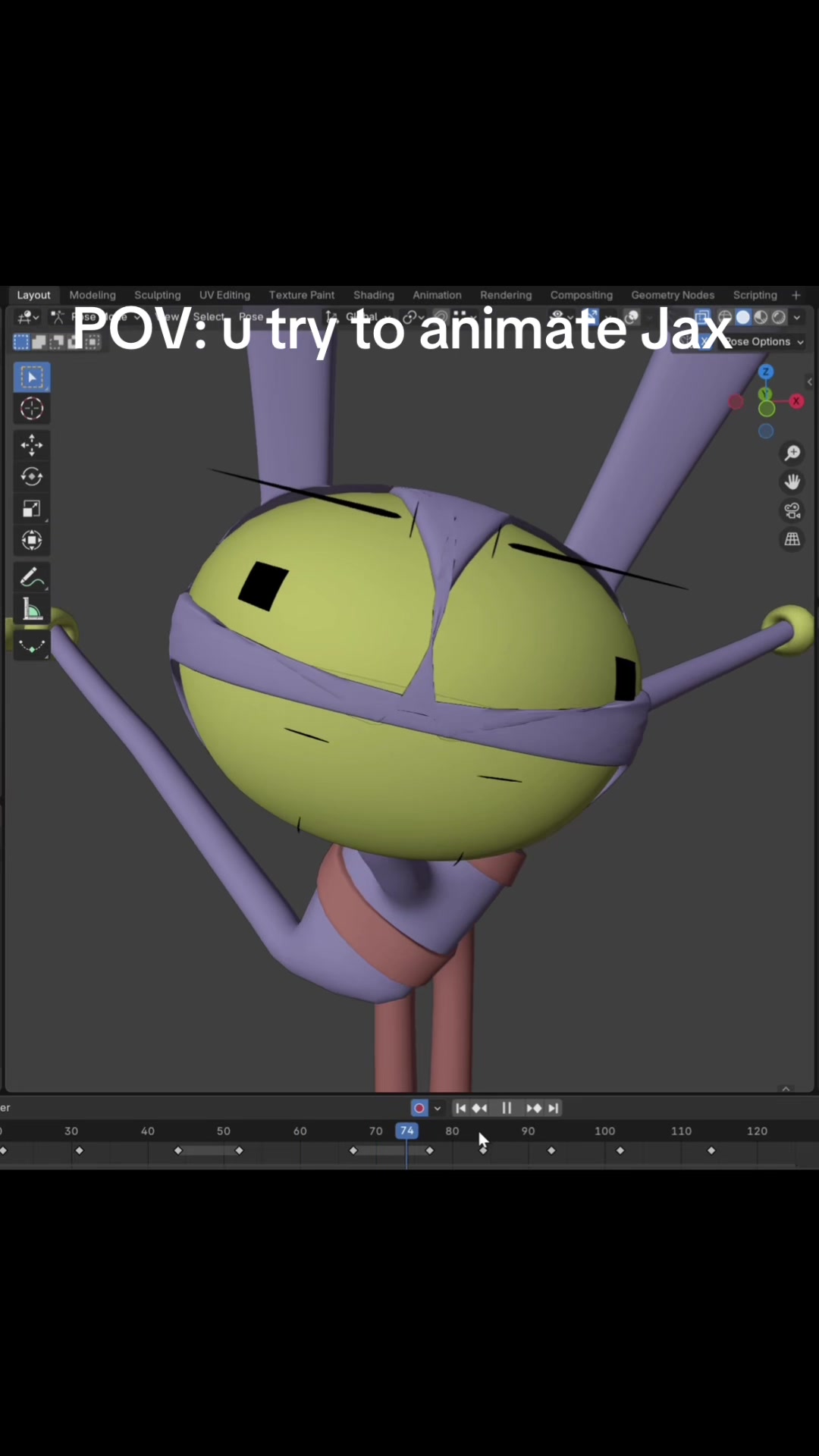The image size is (819, 1456).
Task: Jump to timeline end frame
Action: (554, 1108)
